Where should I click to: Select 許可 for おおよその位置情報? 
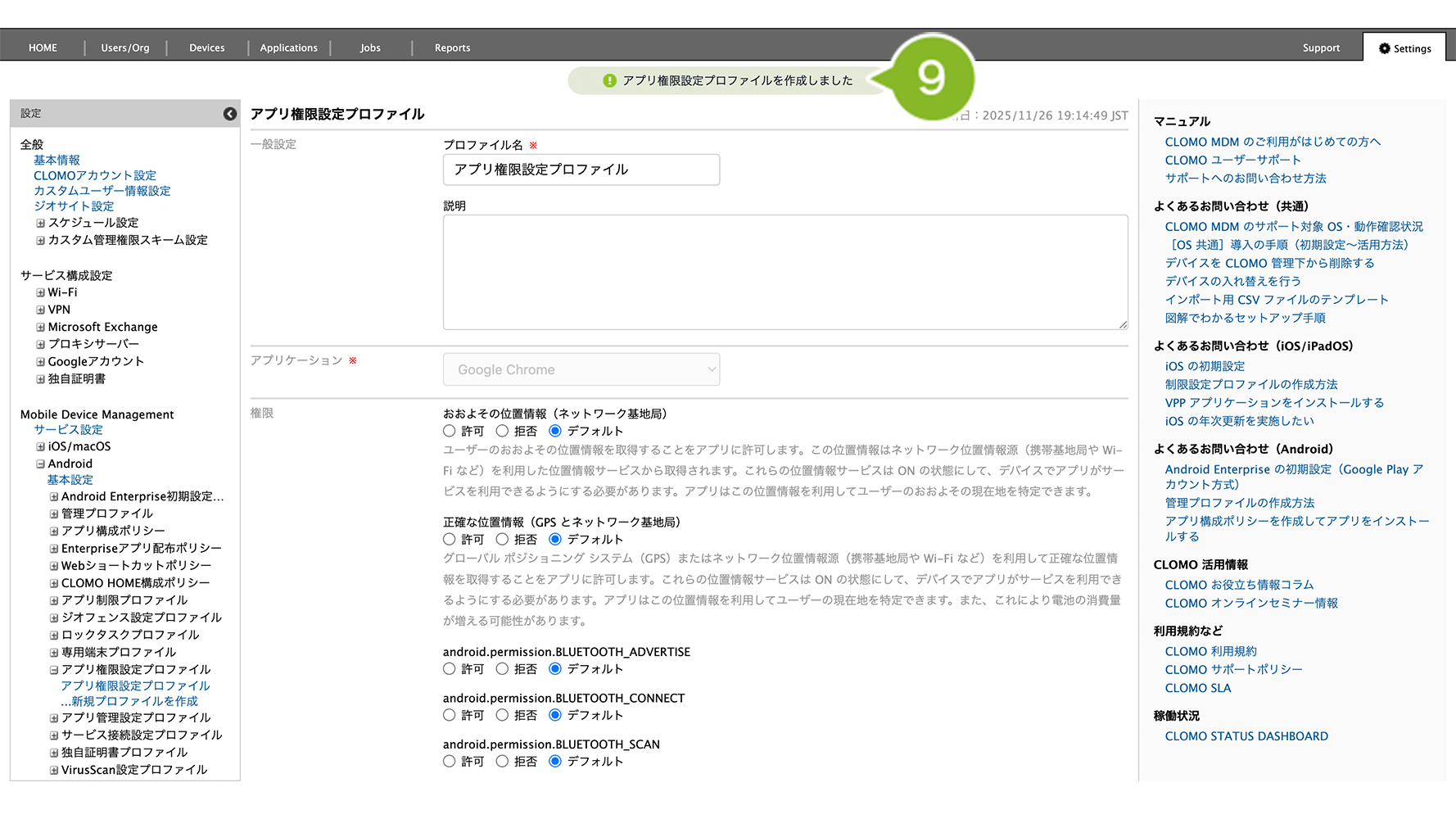(x=450, y=431)
